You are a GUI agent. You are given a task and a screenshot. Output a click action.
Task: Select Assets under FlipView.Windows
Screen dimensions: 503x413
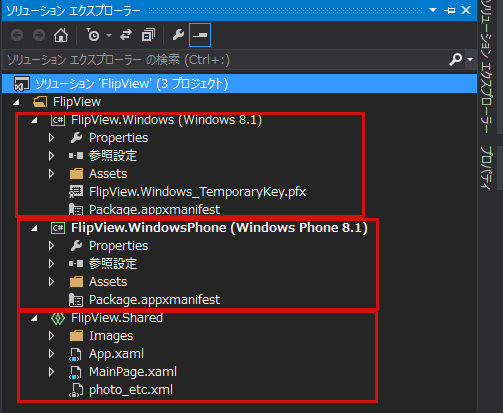coord(108,174)
